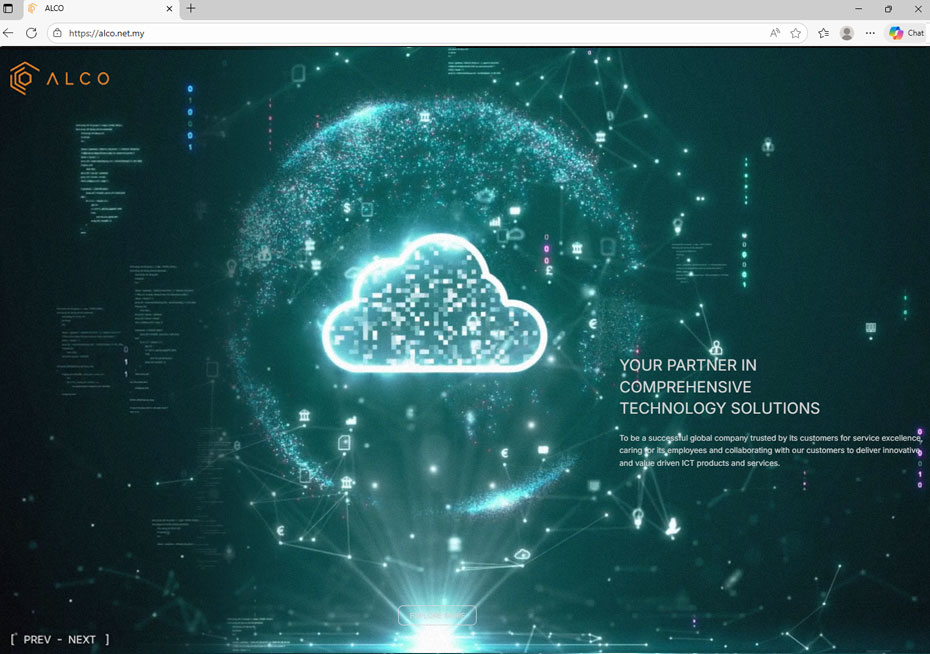Screen dimensions: 930x654
Task: Click the Explore More button
Action: [x=437, y=615]
